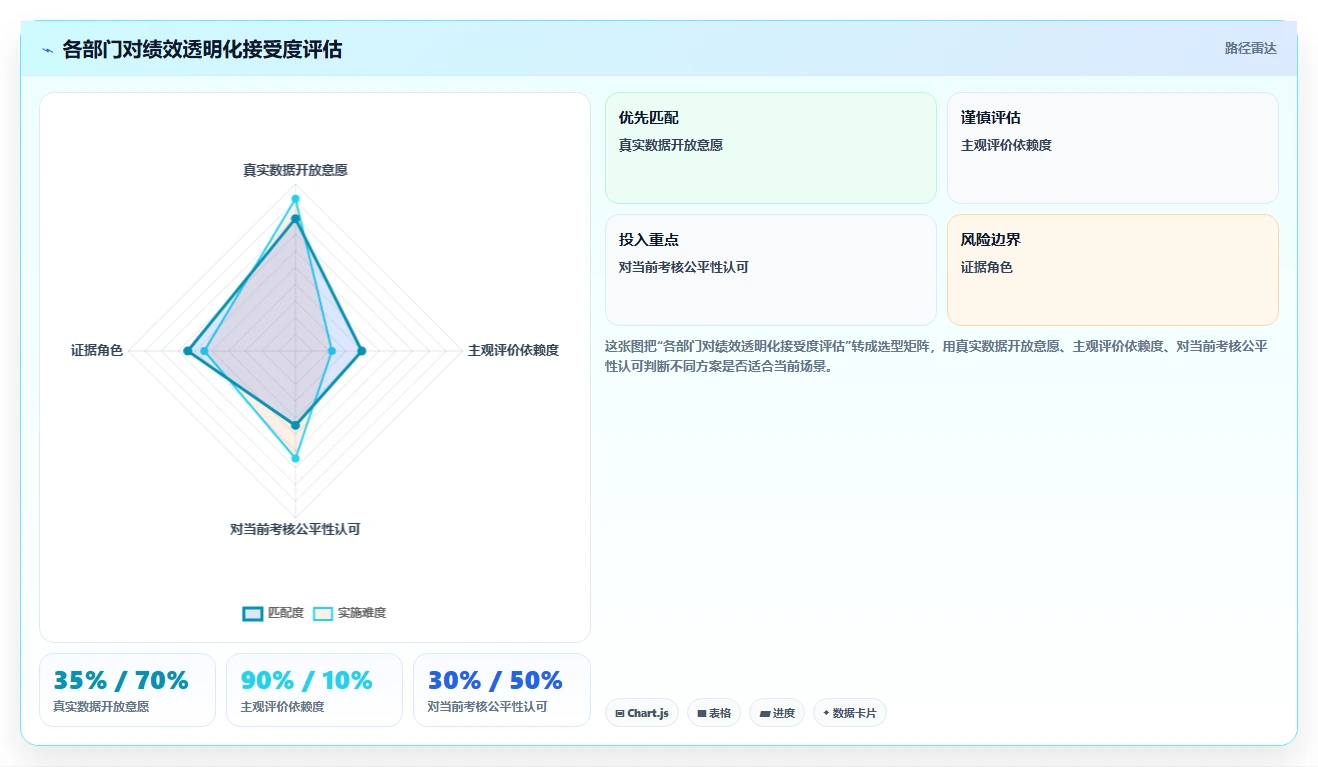
Task: Click the 对当前考核公平性认可 radar axis label
Action: [x=295, y=529]
